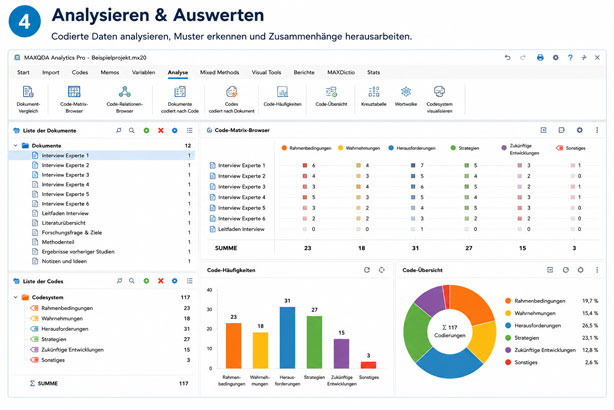
Task: Open the Code-Relationen-Browser tool
Action: (125, 99)
